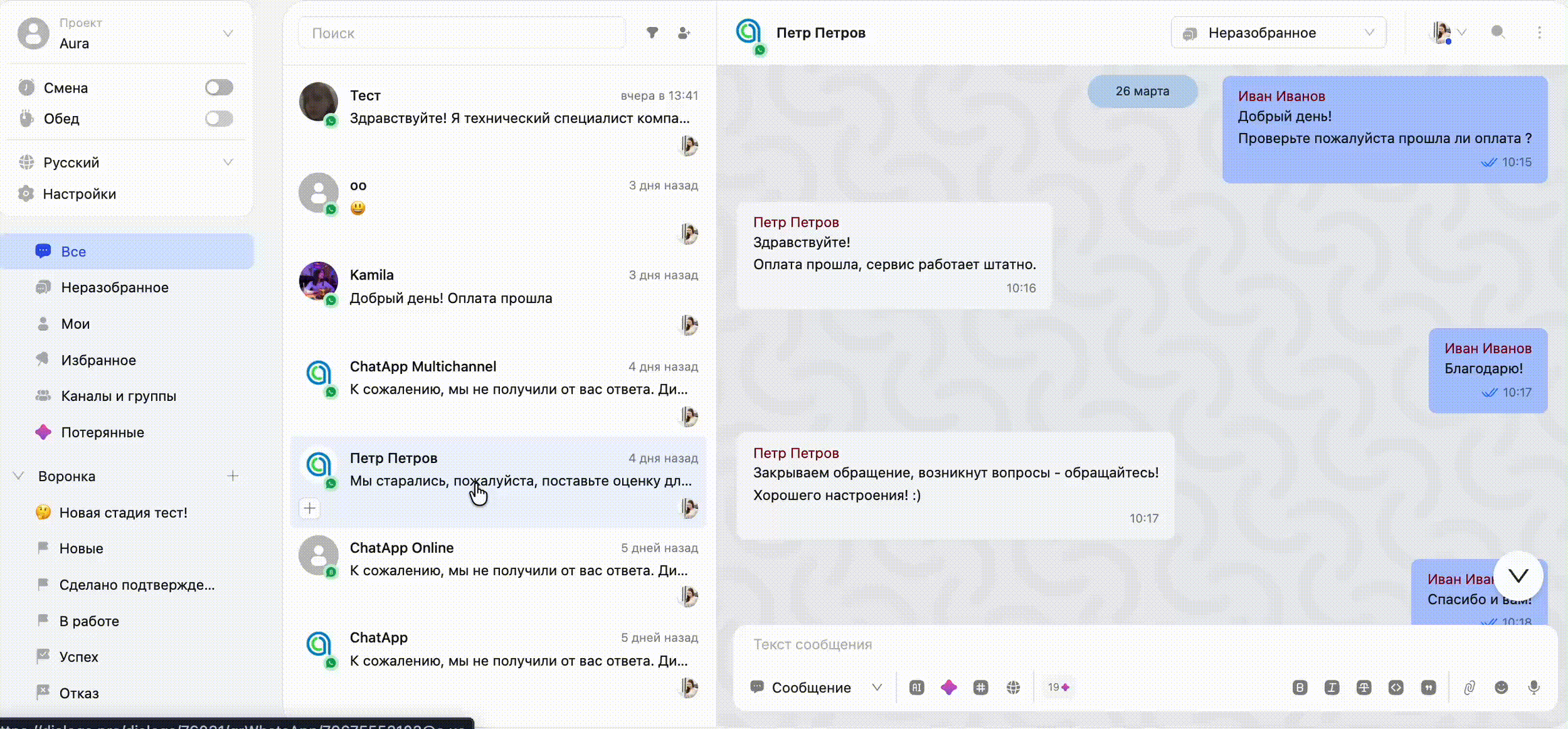The height and width of the screenshot is (729, 1568).
Task: Turn on the Обед toggle
Action: (219, 119)
